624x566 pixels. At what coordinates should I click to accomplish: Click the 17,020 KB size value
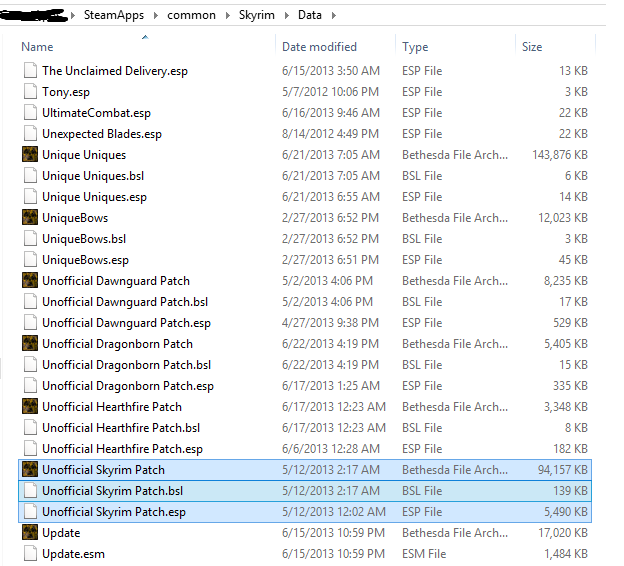coord(563,533)
